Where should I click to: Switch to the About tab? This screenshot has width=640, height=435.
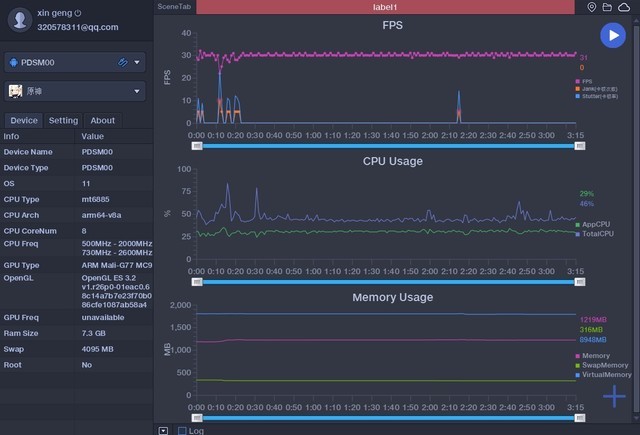(x=103, y=120)
